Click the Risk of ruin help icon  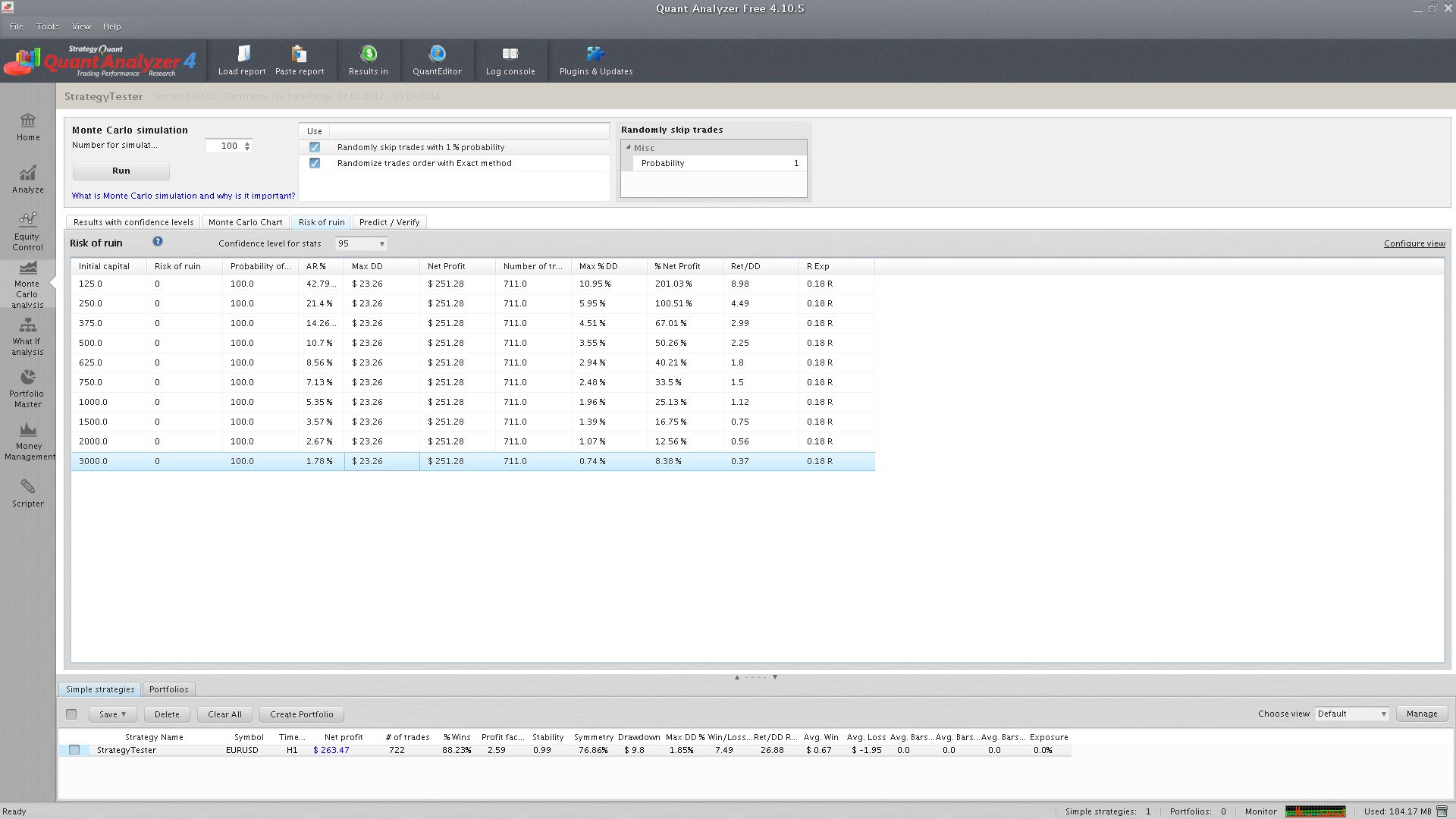[158, 242]
